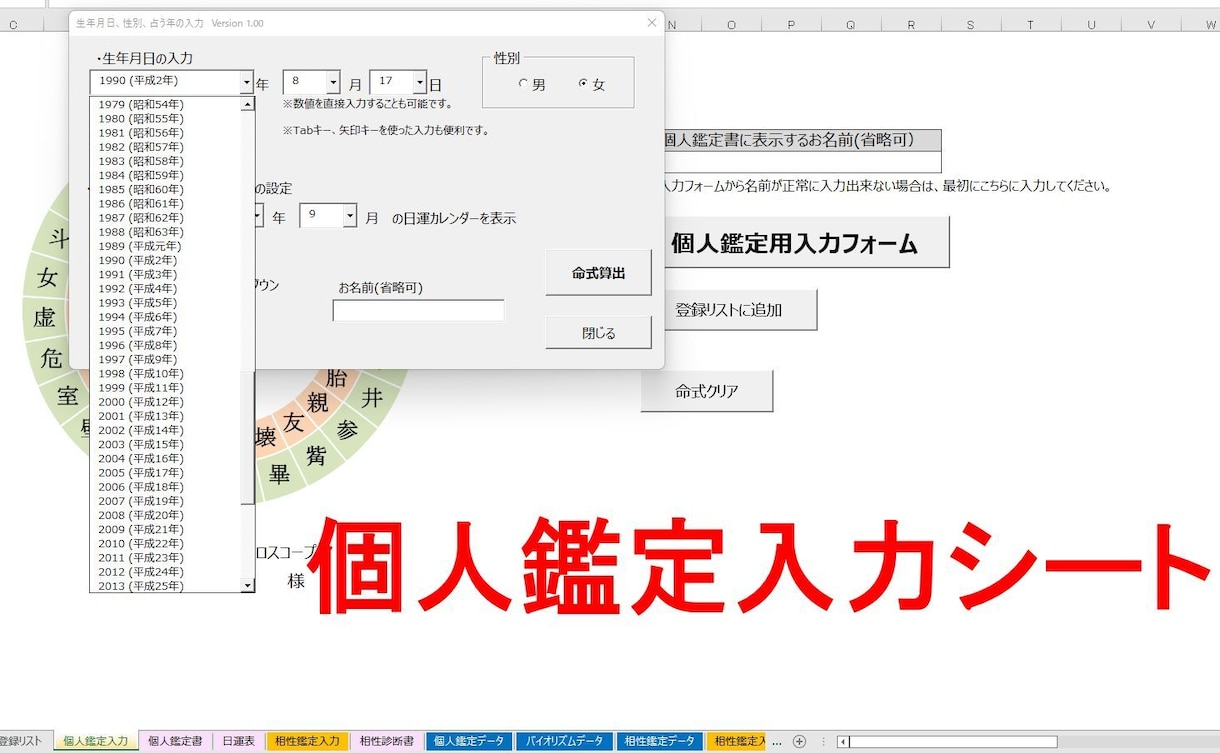Switch to the バイオリズムデータ sheet tab
The height and width of the screenshot is (754, 1220).
[565, 741]
